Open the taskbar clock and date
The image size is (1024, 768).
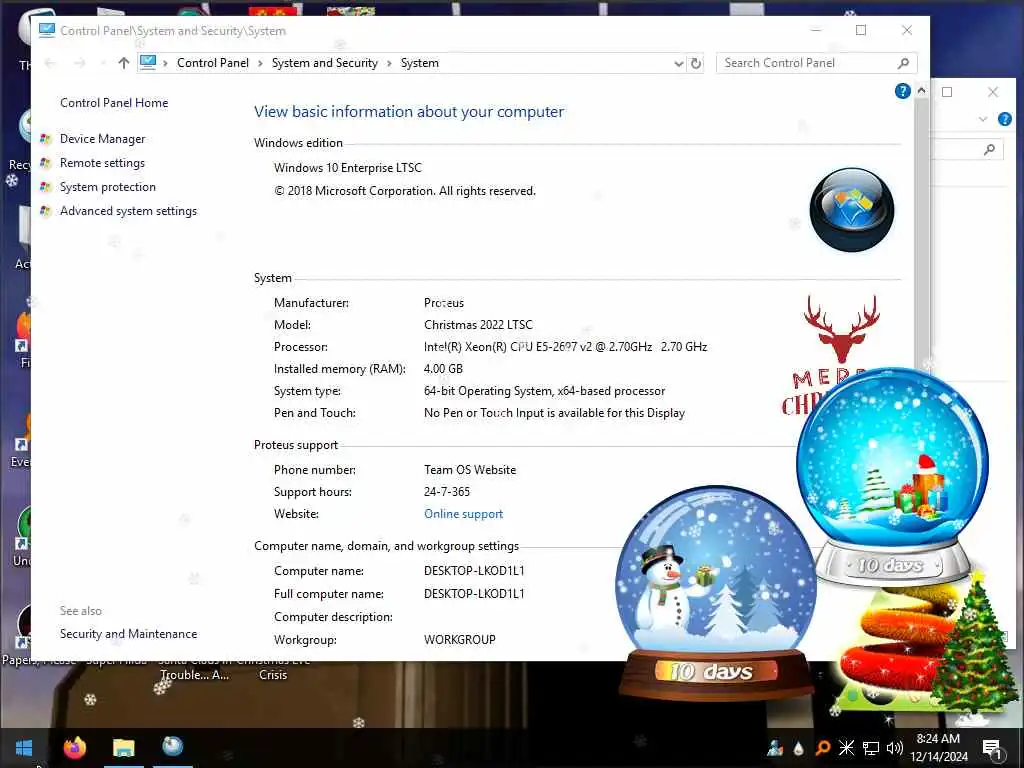coord(938,748)
